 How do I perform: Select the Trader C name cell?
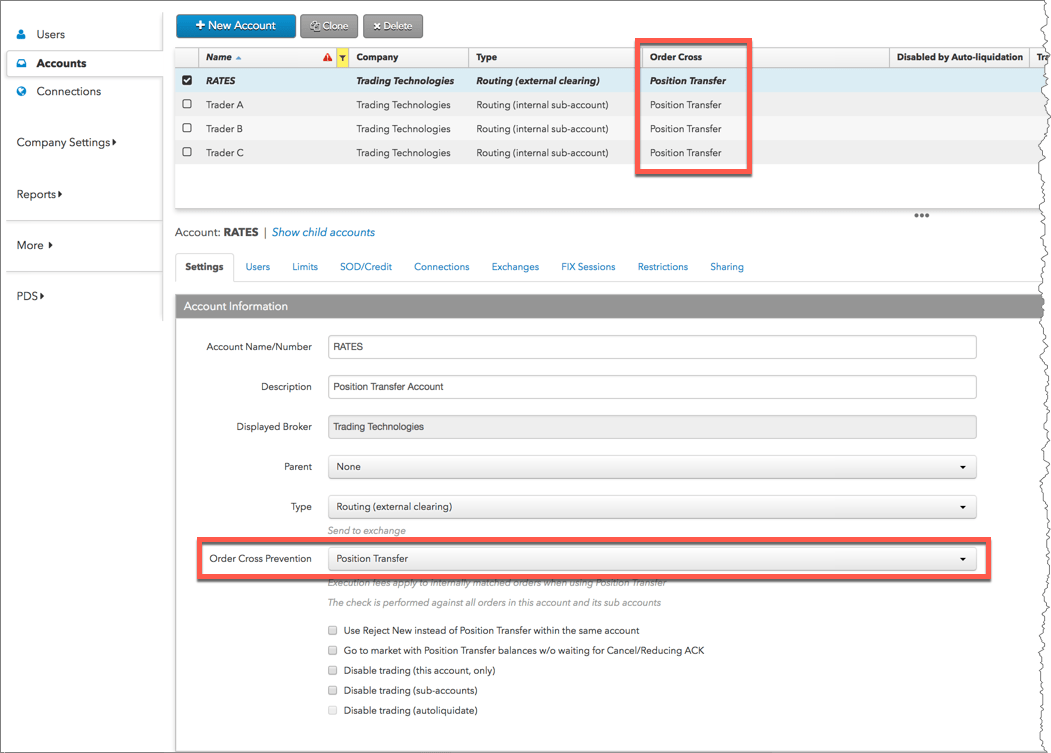pyautogui.click(x=225, y=153)
